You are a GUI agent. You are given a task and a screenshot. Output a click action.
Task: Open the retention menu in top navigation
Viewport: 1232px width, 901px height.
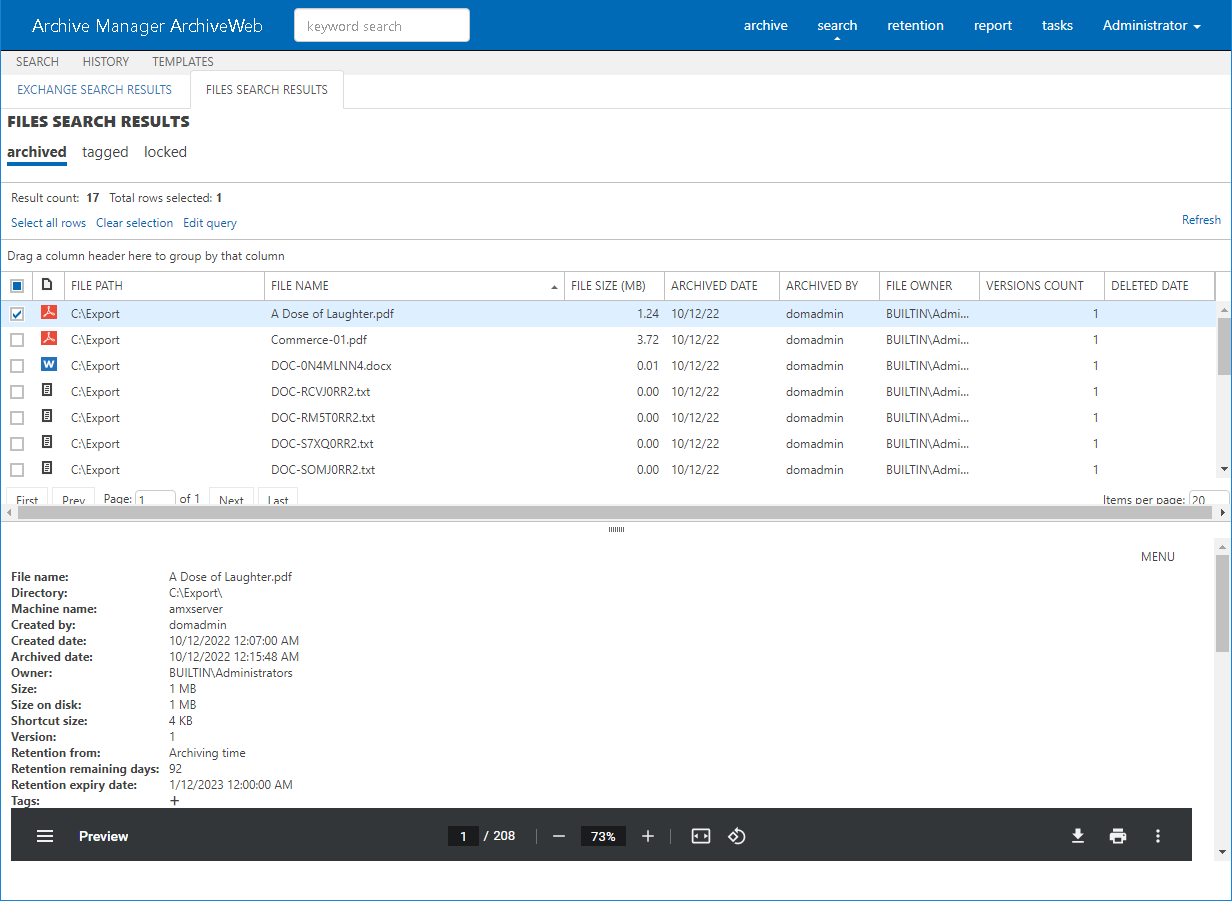pos(915,26)
